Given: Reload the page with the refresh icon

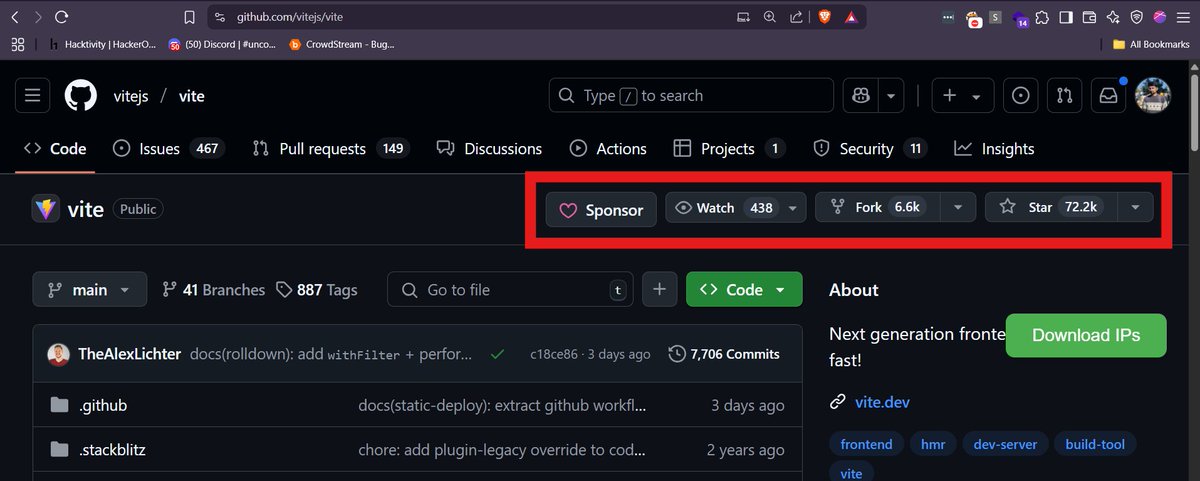Looking at the screenshot, I should 62,17.
